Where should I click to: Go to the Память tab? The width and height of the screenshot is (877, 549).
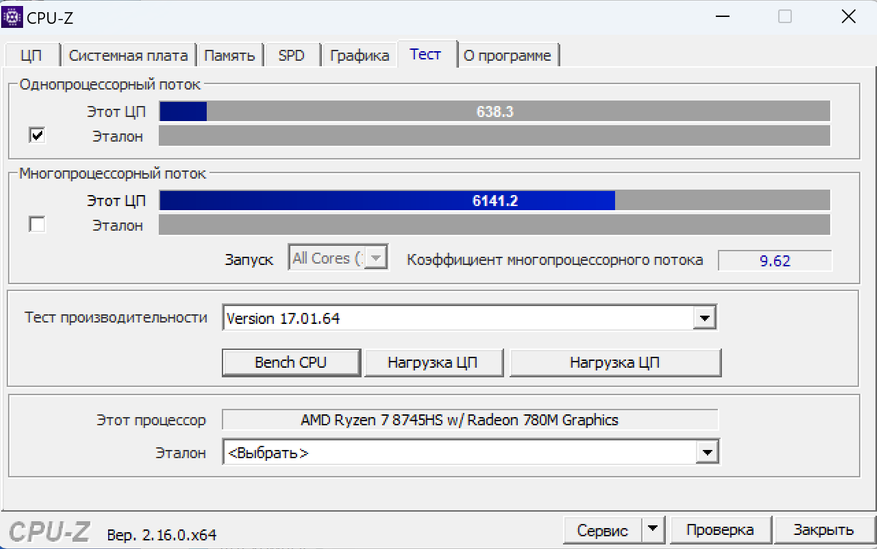click(229, 55)
